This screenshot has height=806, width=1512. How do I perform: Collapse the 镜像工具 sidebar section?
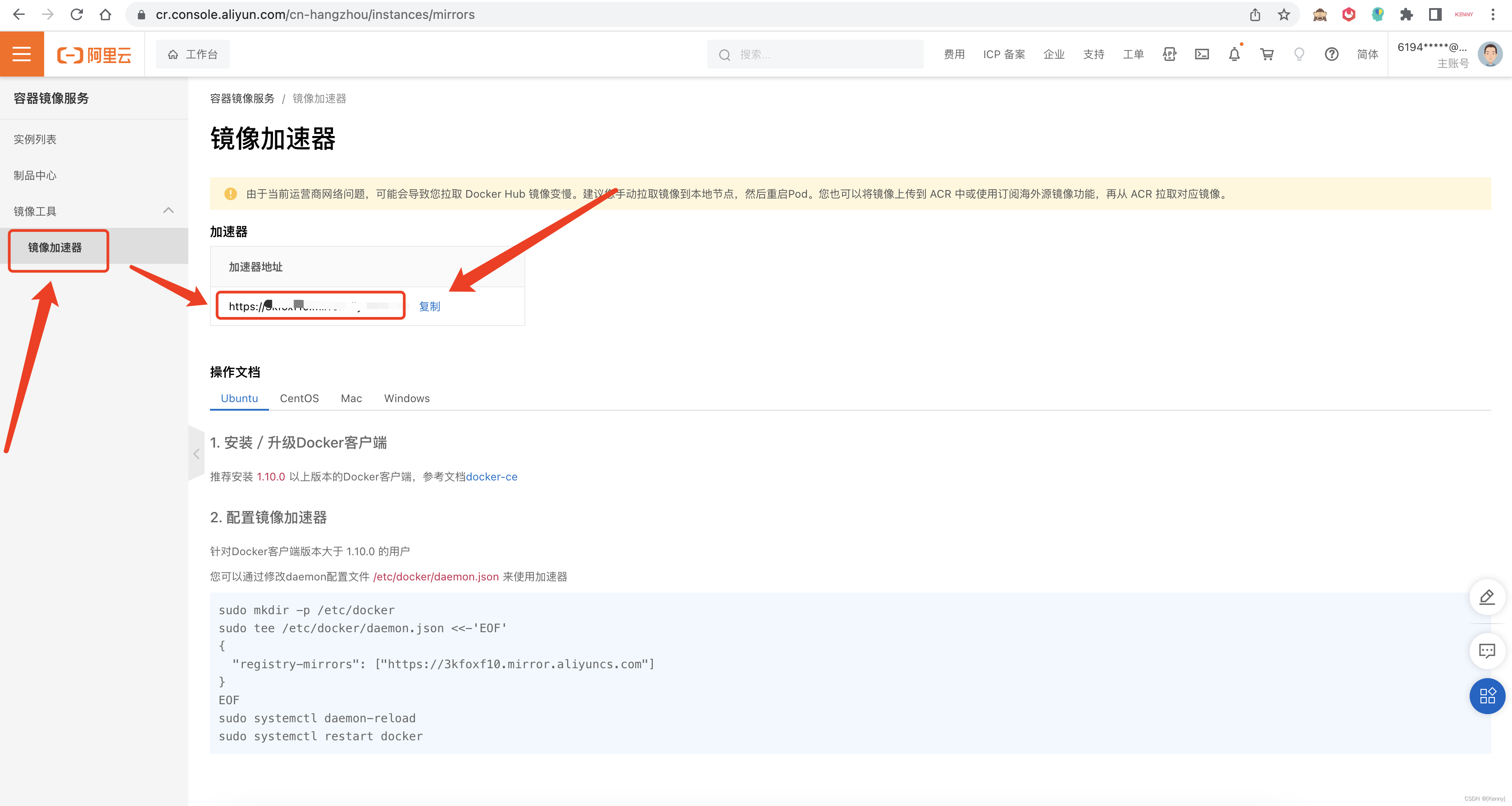point(169,211)
